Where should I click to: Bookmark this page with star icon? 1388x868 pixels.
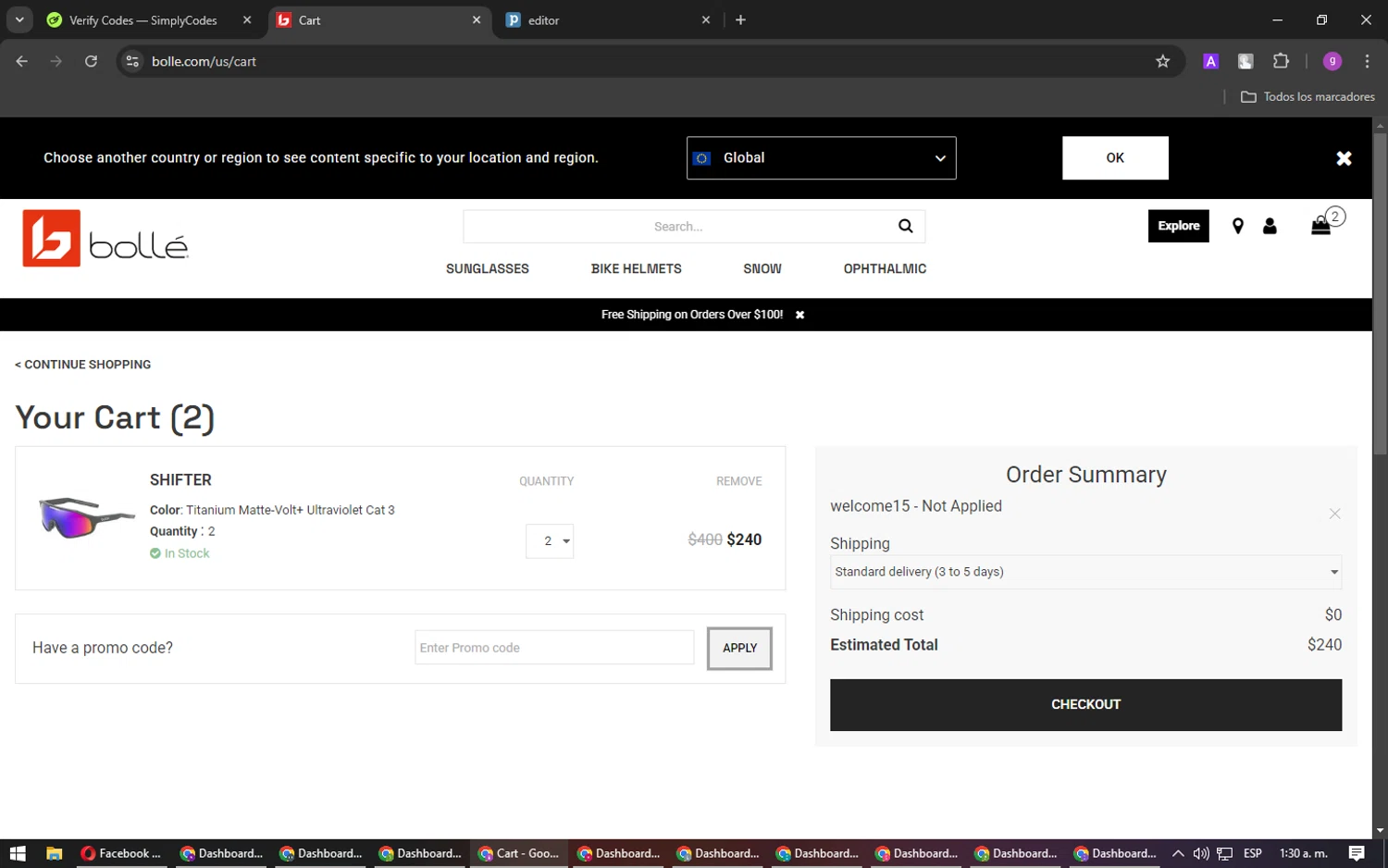point(1162,61)
